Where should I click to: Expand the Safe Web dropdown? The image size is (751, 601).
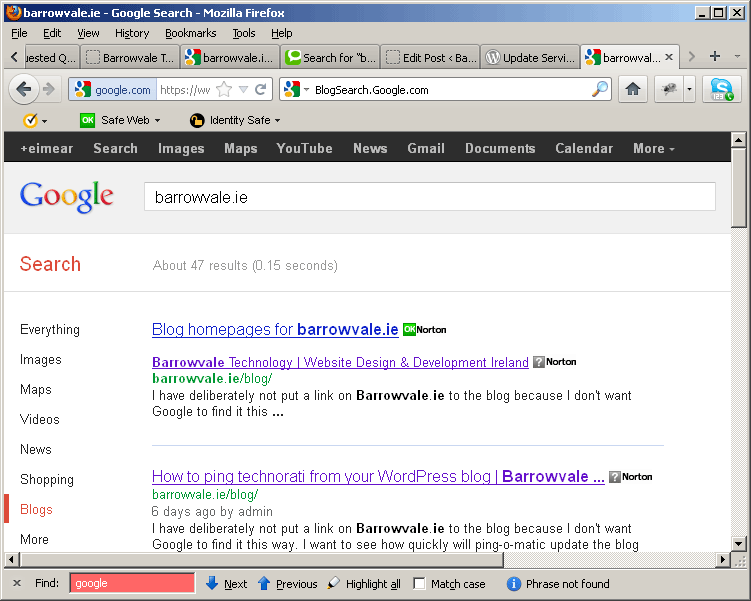click(157, 121)
